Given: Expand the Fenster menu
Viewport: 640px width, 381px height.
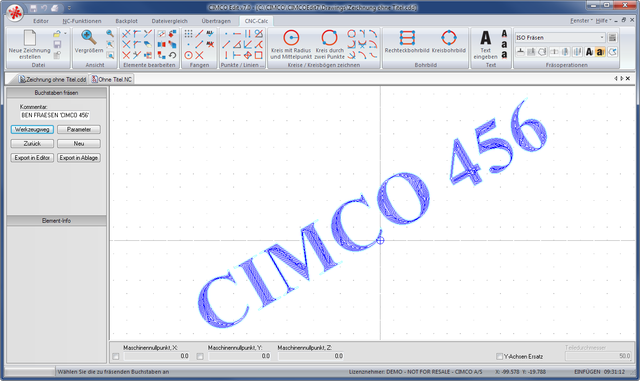Looking at the screenshot, I should click(581, 20).
